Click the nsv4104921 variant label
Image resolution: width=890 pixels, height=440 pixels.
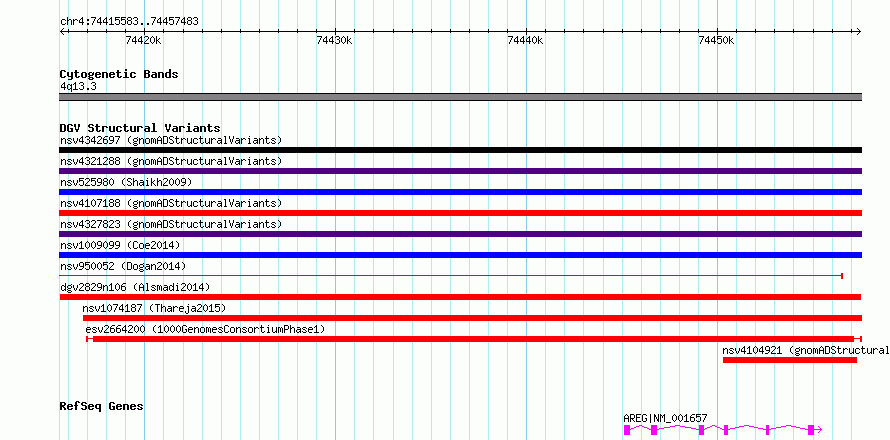(806, 350)
